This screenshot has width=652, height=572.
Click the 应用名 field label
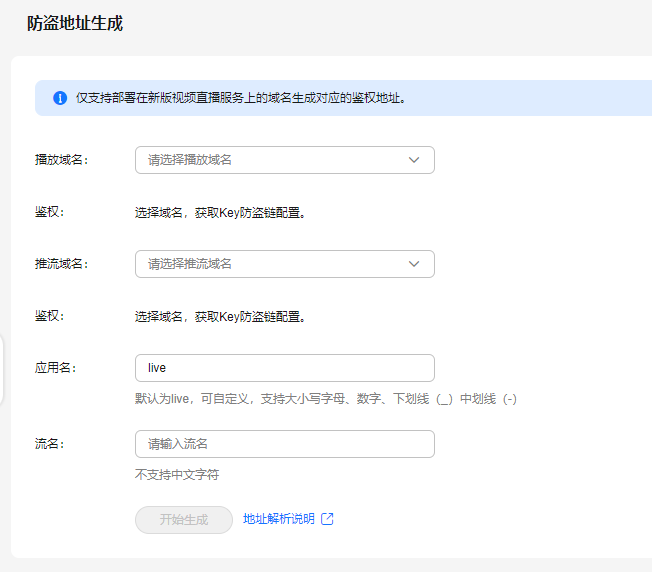point(56,367)
